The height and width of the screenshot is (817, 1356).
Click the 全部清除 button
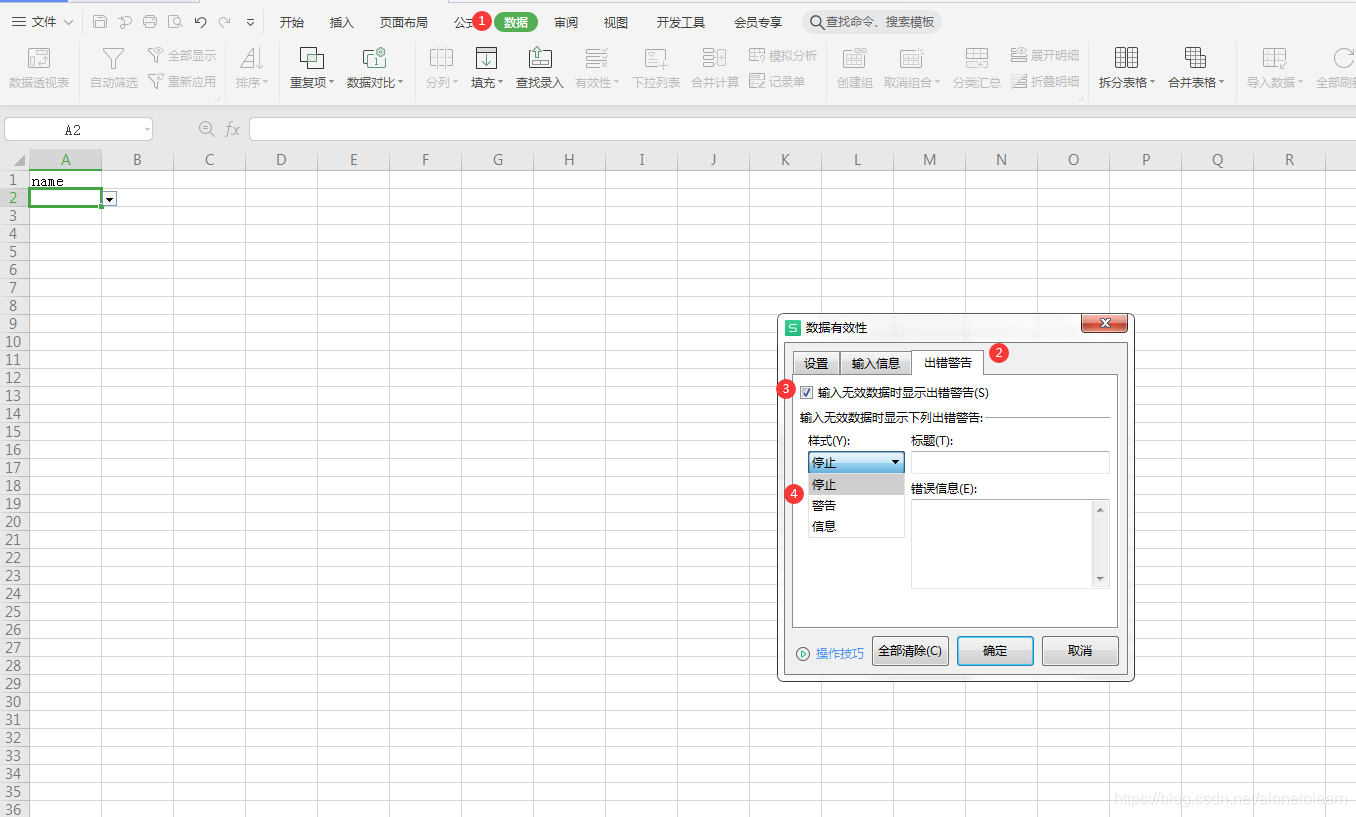(x=910, y=651)
